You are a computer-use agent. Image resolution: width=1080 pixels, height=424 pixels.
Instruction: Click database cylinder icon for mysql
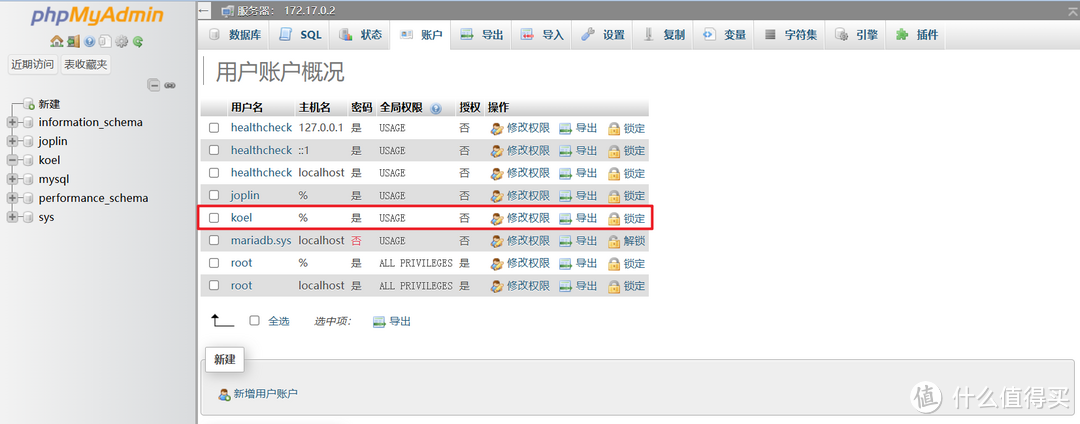(x=28, y=180)
